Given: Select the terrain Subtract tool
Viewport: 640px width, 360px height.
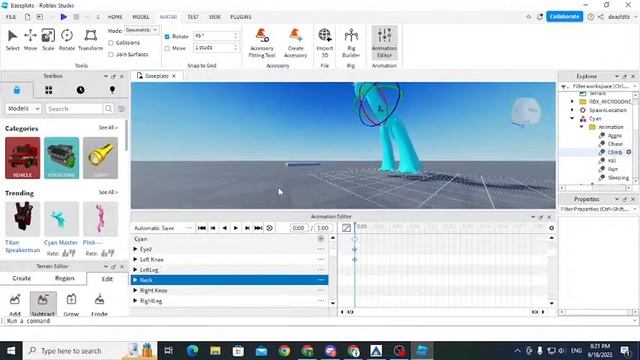Looking at the screenshot, I should [x=43, y=304].
